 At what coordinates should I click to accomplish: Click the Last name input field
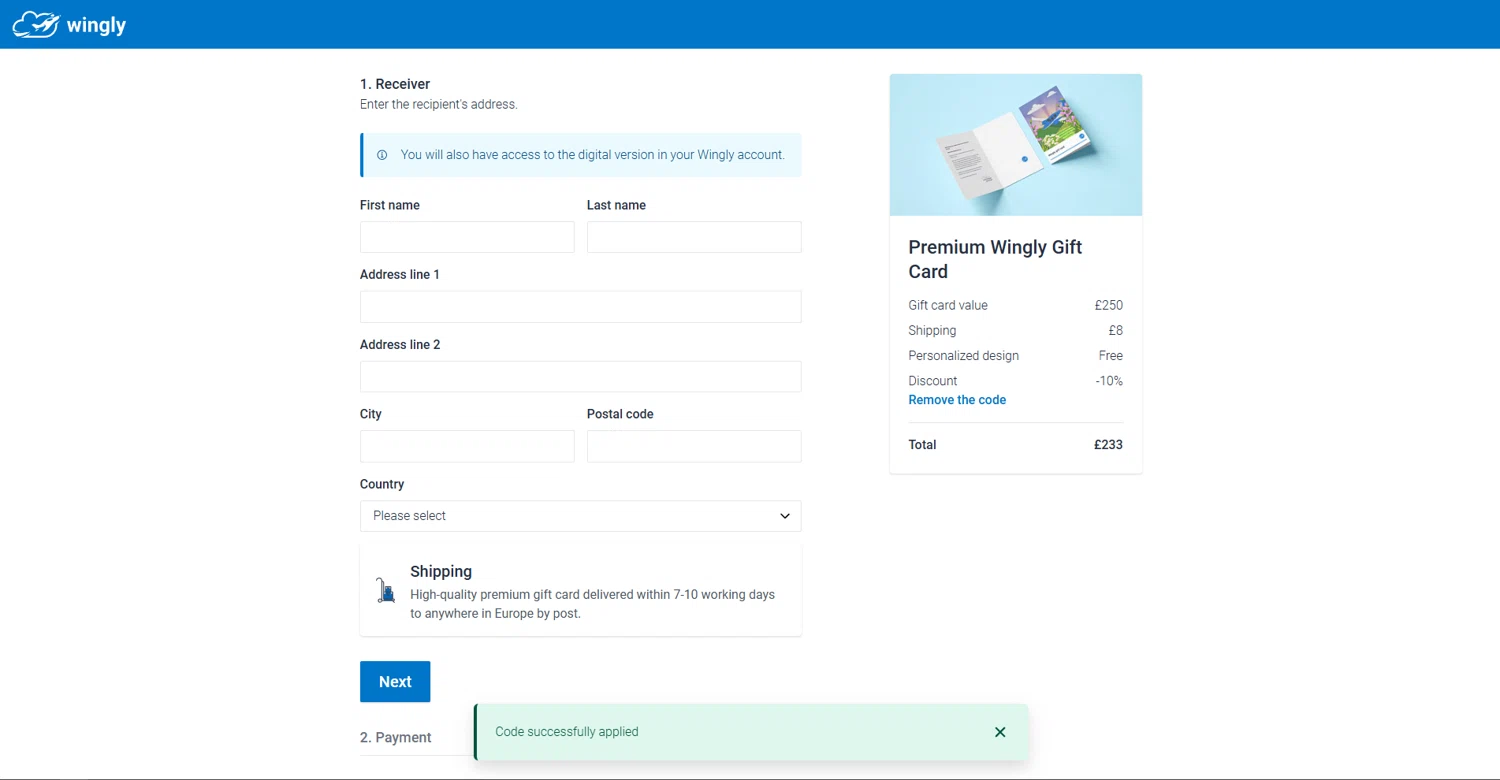(x=694, y=237)
